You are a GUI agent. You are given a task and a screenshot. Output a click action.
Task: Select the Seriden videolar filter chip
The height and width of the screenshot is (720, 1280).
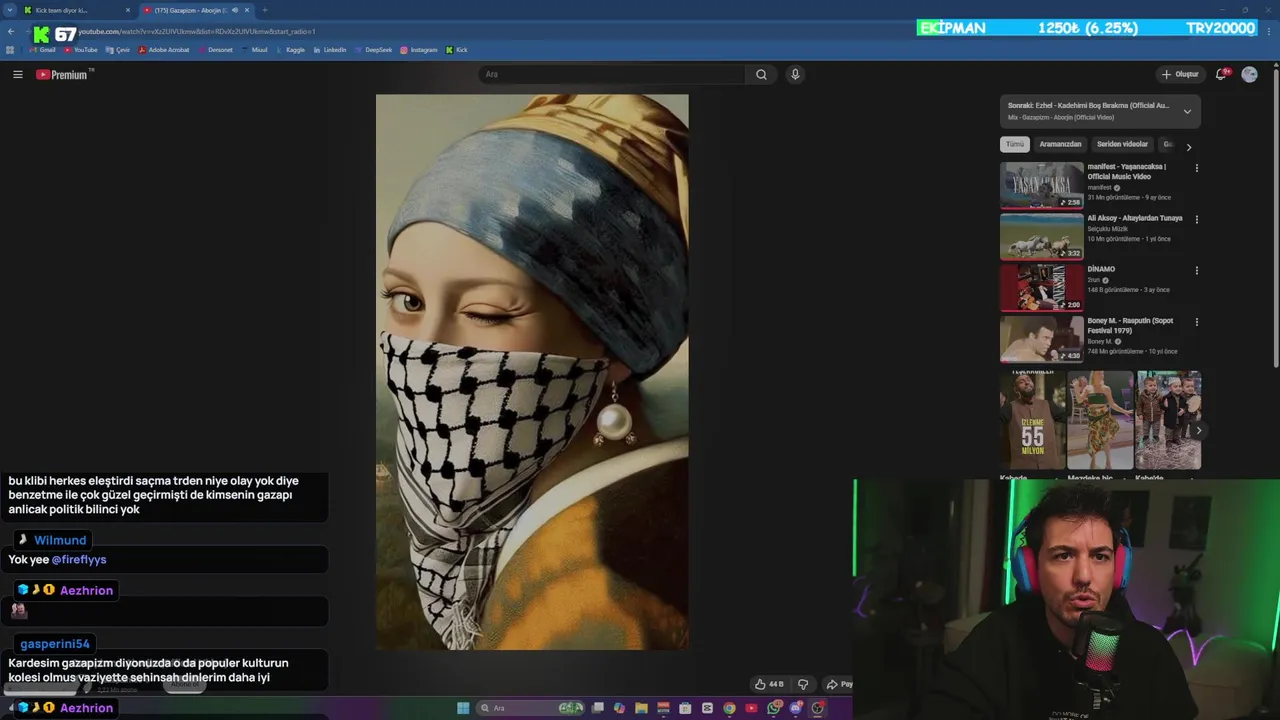point(1122,144)
